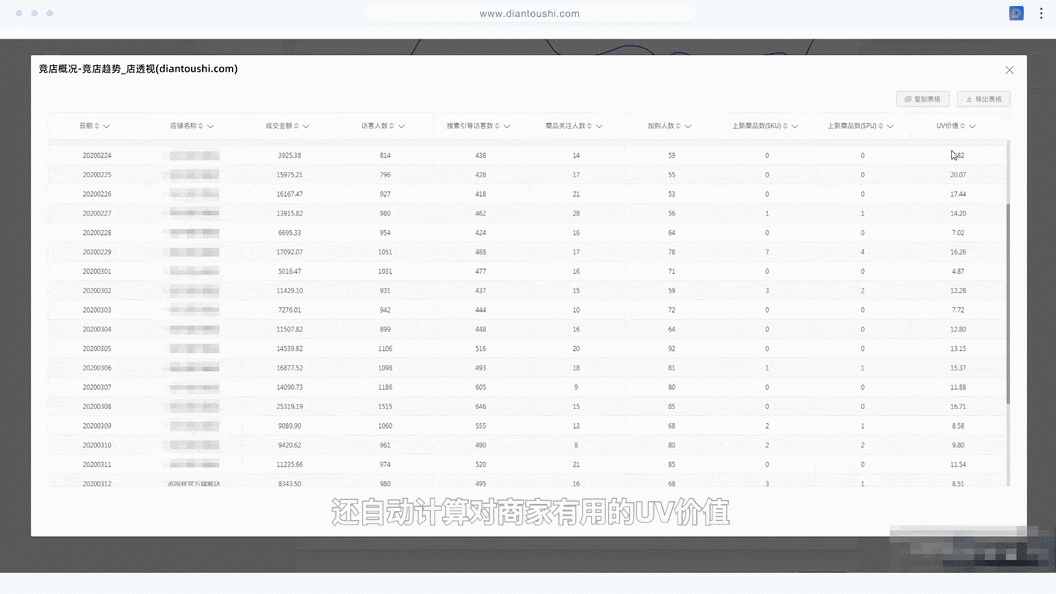The width and height of the screenshot is (1056, 594).
Task: Click blurred store name in 20200303 row
Action: click(x=194, y=310)
